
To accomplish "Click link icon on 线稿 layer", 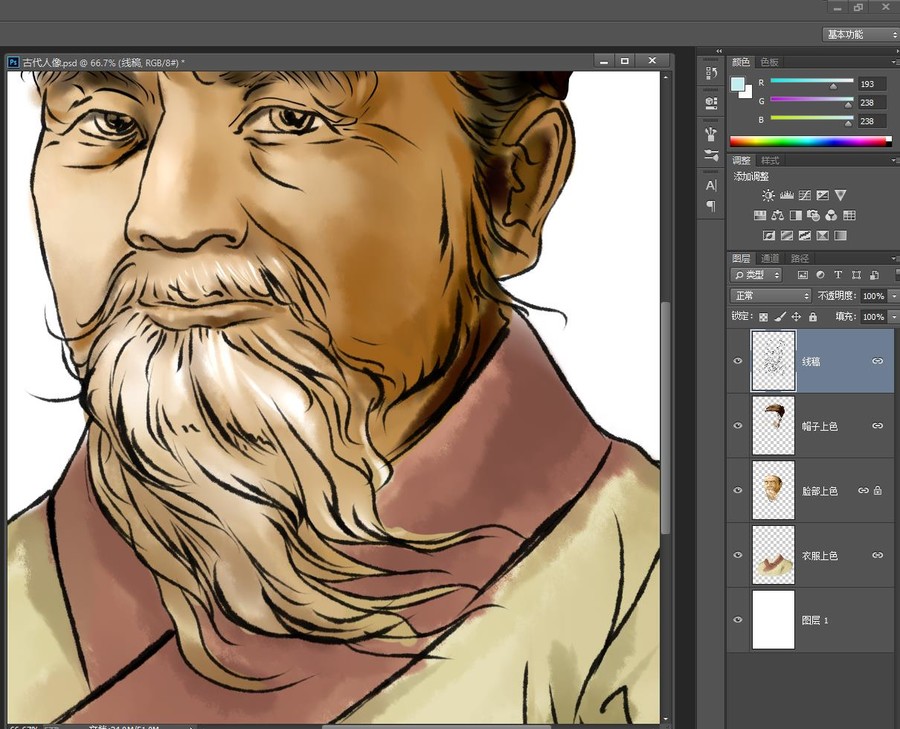I will [877, 361].
